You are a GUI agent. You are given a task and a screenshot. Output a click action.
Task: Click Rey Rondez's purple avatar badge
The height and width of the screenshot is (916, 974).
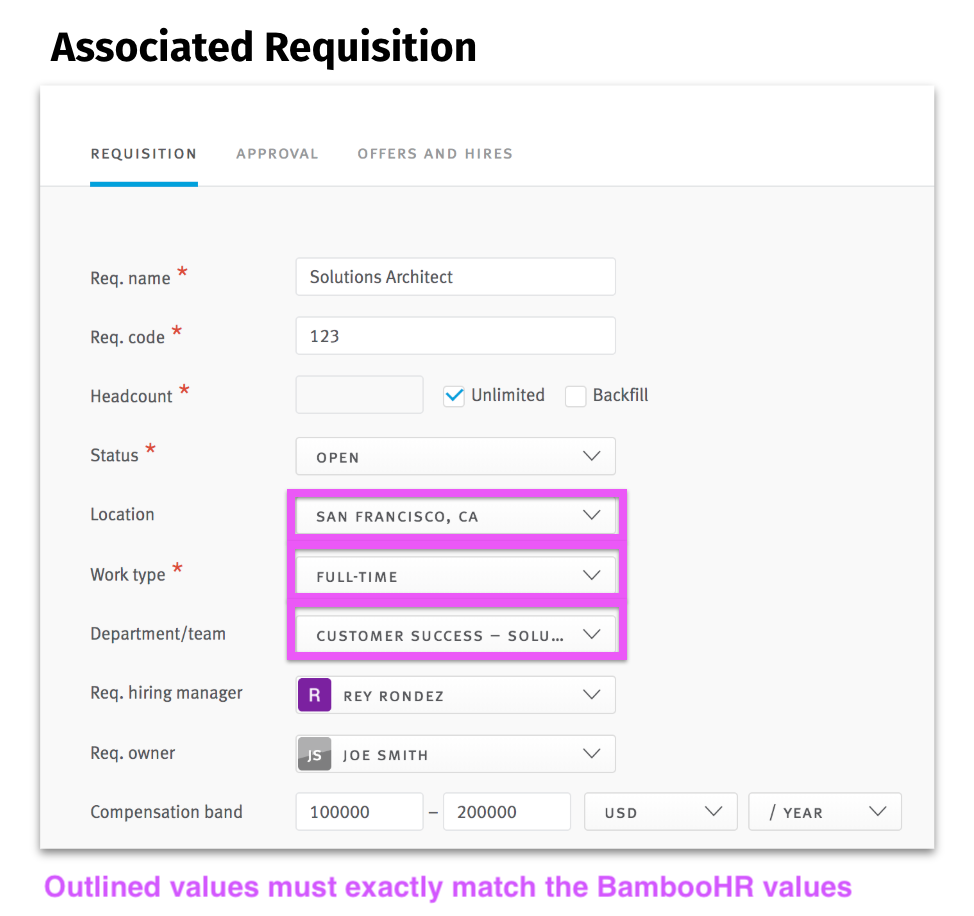314,694
